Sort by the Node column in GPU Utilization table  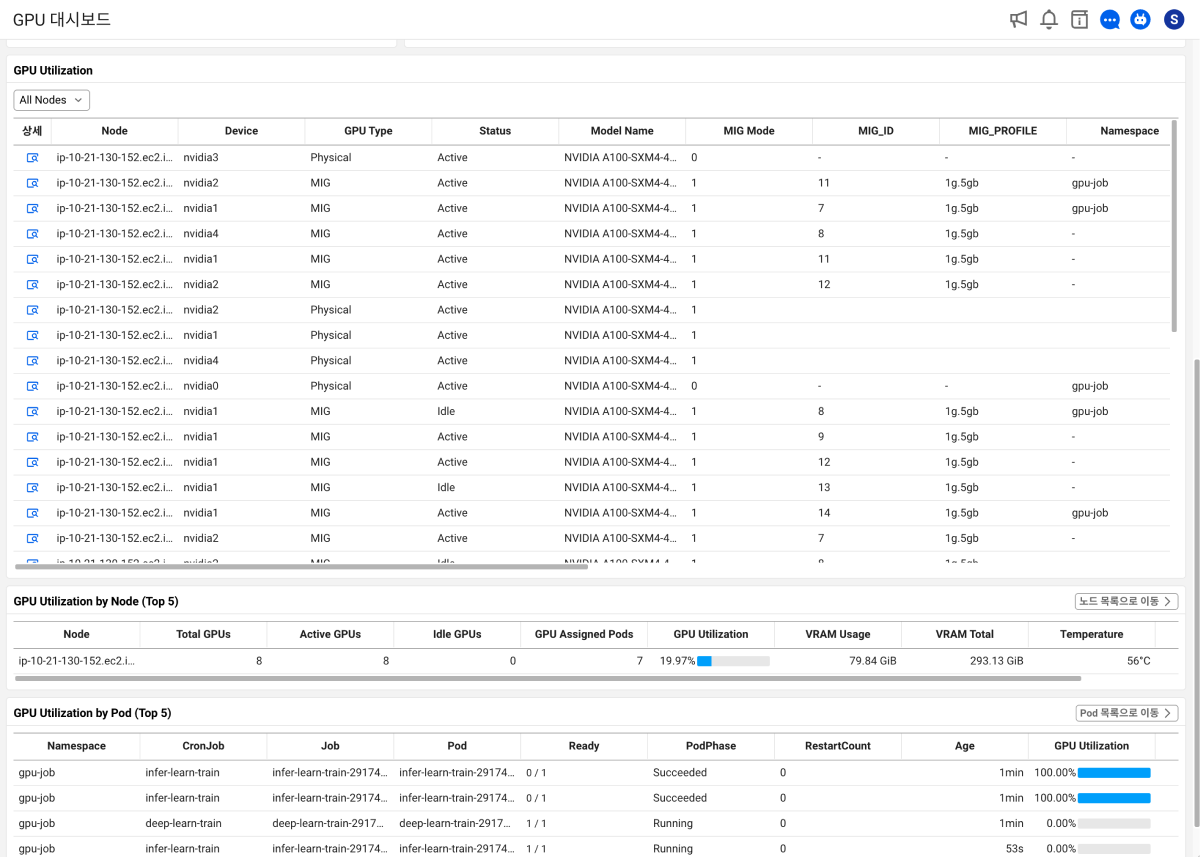[x=114, y=131]
